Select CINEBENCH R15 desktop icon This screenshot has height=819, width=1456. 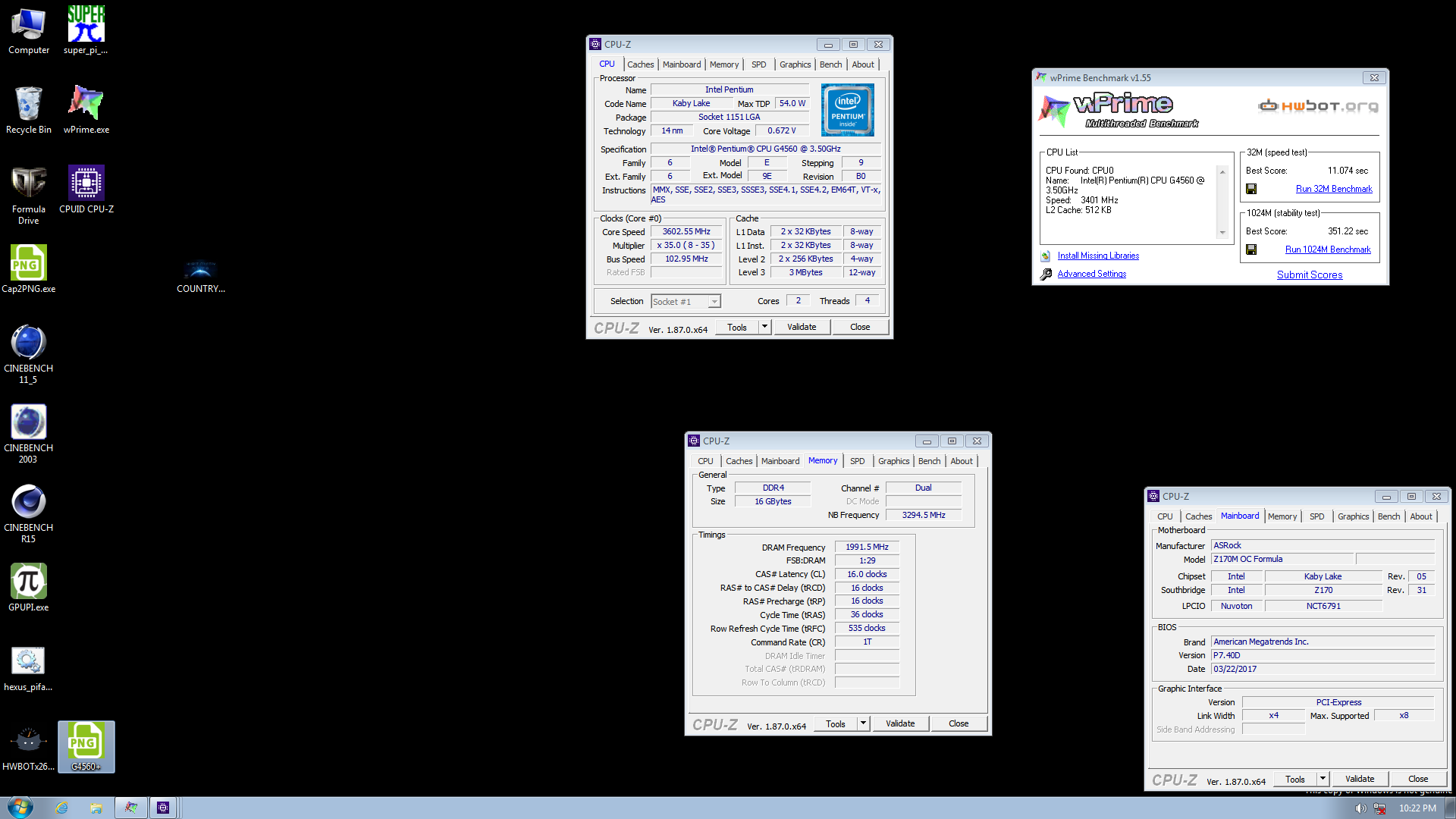point(29,513)
